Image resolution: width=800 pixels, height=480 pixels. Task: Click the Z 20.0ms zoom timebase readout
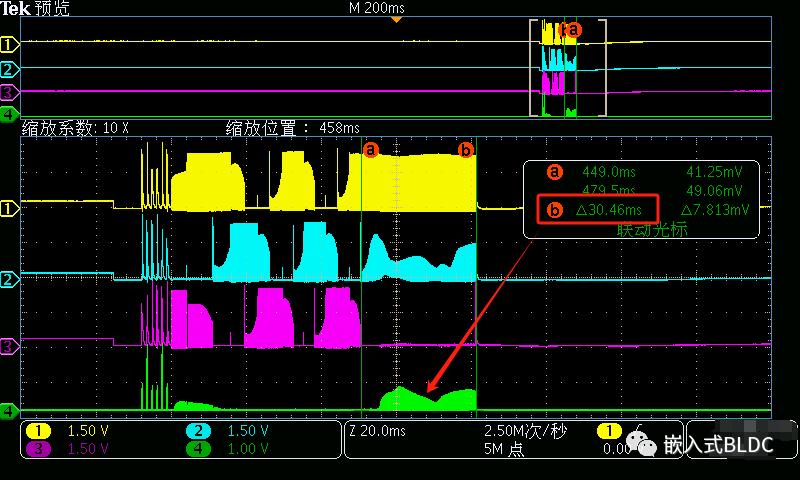point(378,432)
